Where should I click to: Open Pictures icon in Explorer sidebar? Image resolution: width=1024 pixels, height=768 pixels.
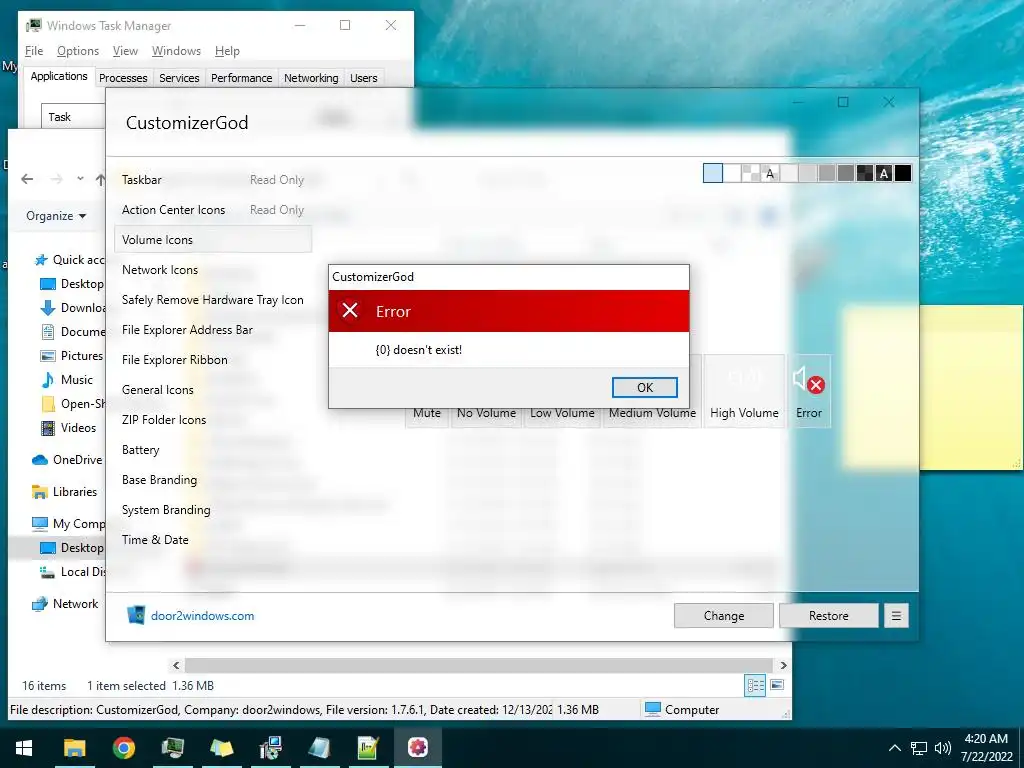coord(48,356)
